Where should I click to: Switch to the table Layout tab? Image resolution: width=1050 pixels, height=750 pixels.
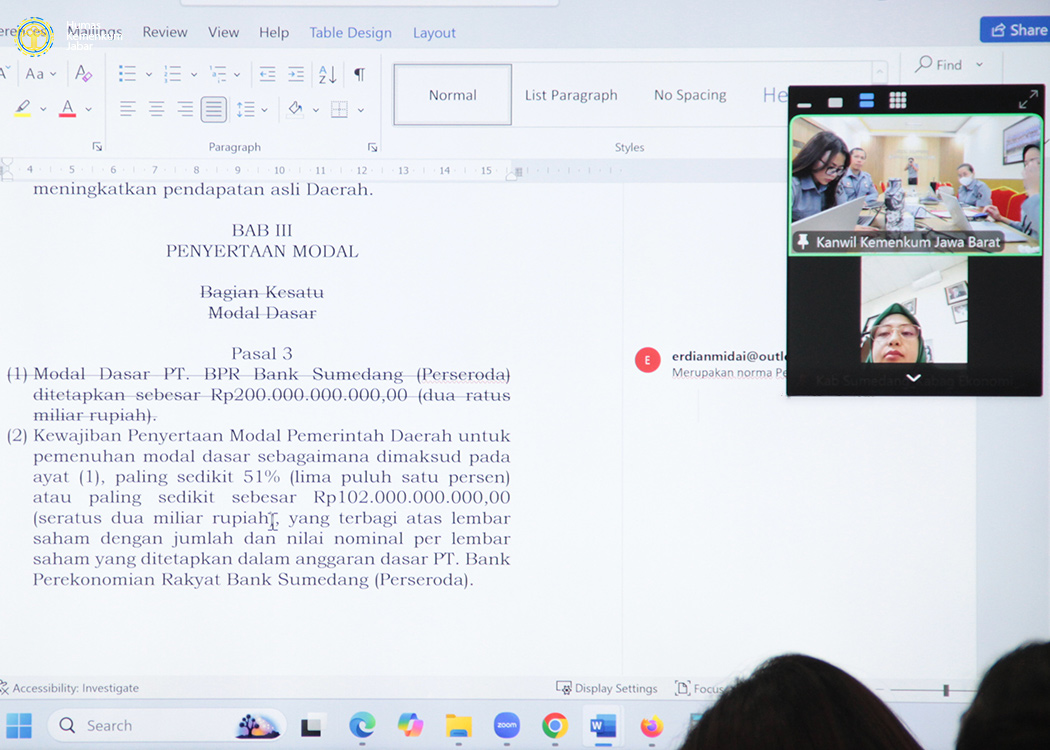pyautogui.click(x=434, y=33)
